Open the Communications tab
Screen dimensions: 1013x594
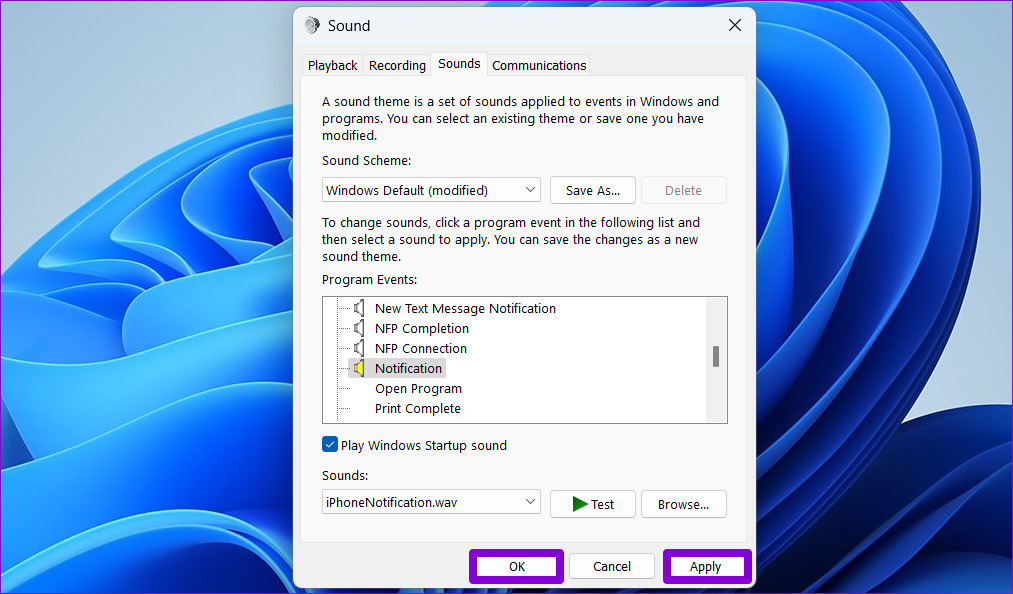coord(539,65)
